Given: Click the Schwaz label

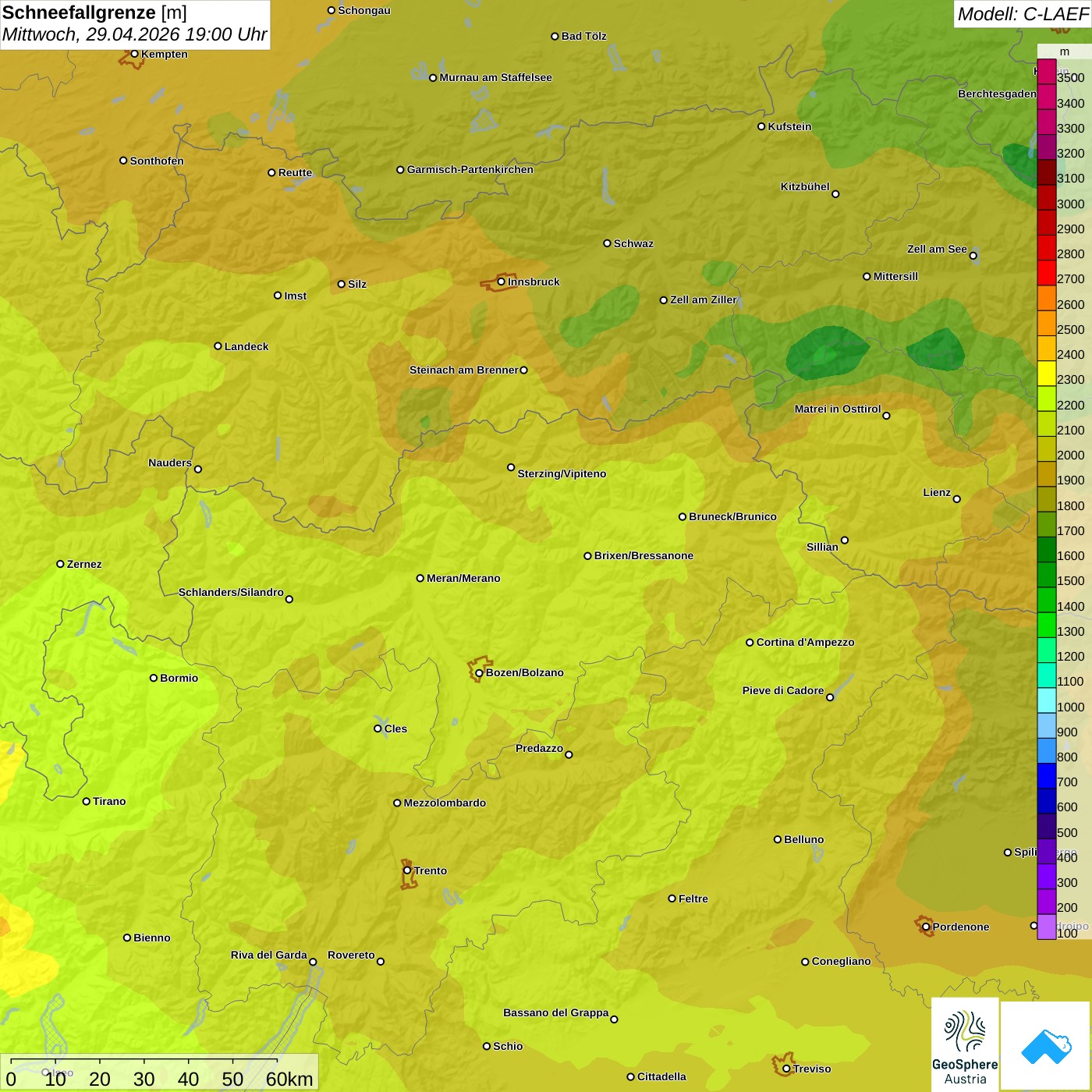Looking at the screenshot, I should [633, 243].
